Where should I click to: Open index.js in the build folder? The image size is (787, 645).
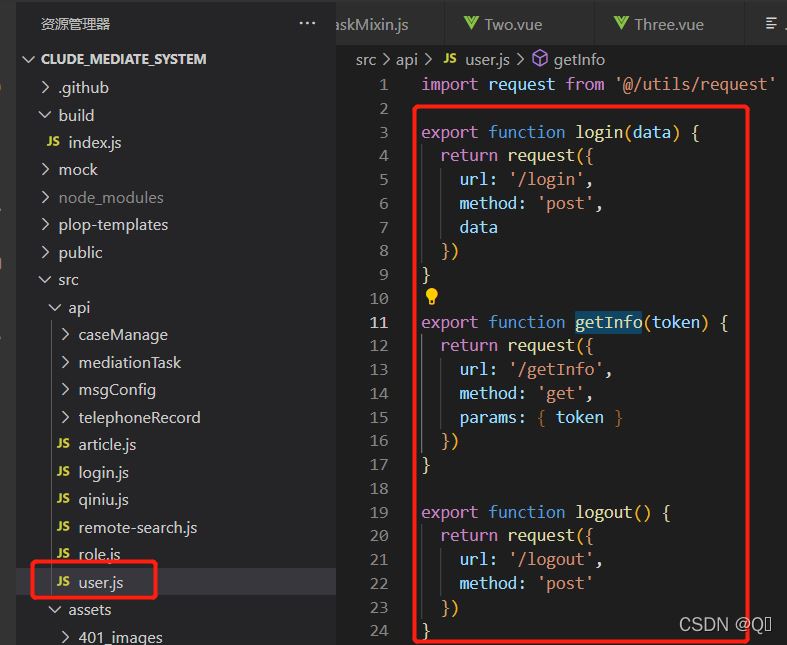[x=95, y=143]
